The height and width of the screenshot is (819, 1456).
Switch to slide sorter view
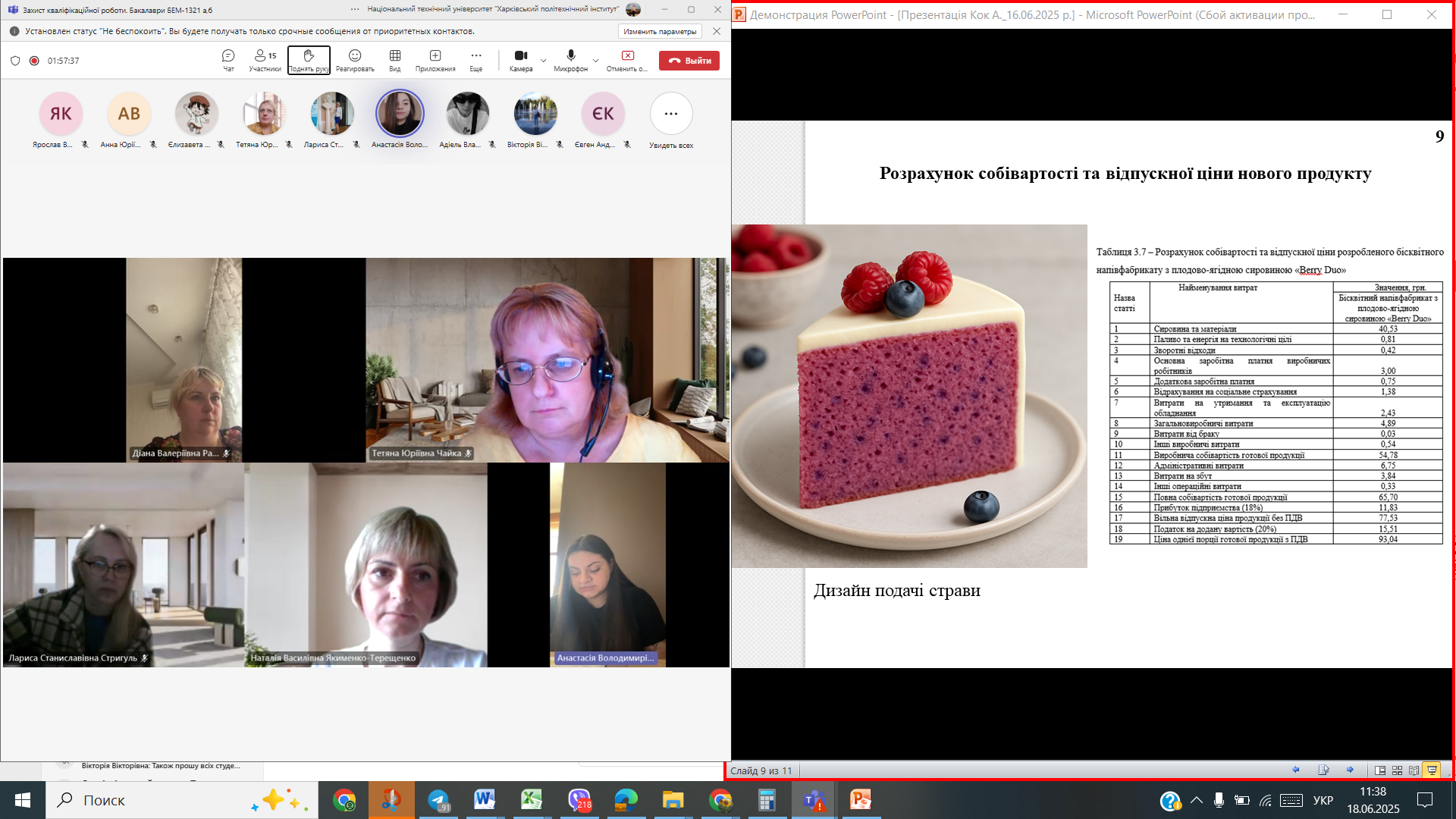[1397, 770]
